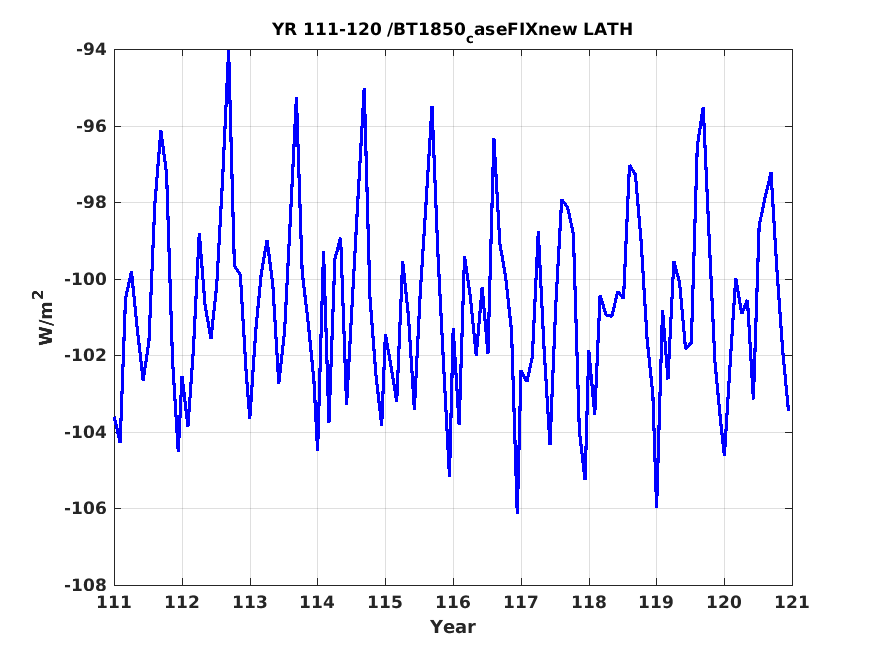The width and height of the screenshot is (875, 656).
Task: Click the x-axis tick label 115
Action: click(385, 602)
